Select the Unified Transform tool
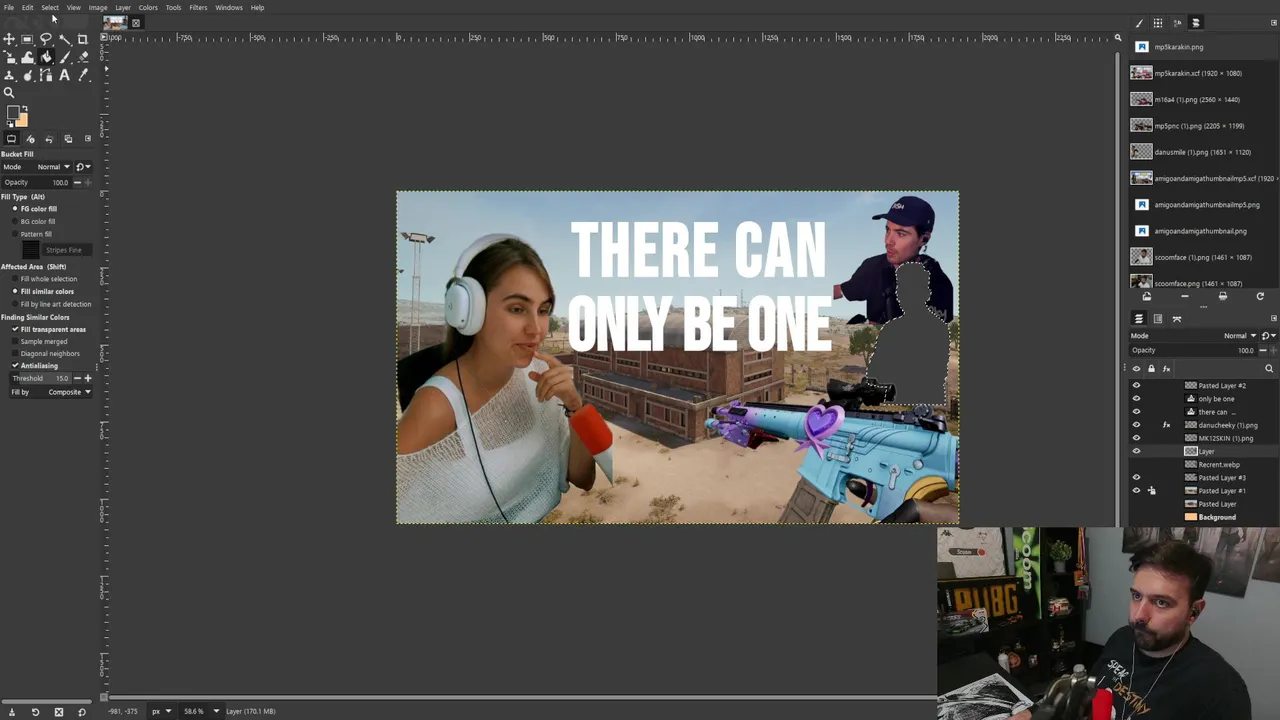This screenshot has height=720, width=1280. coord(9,58)
